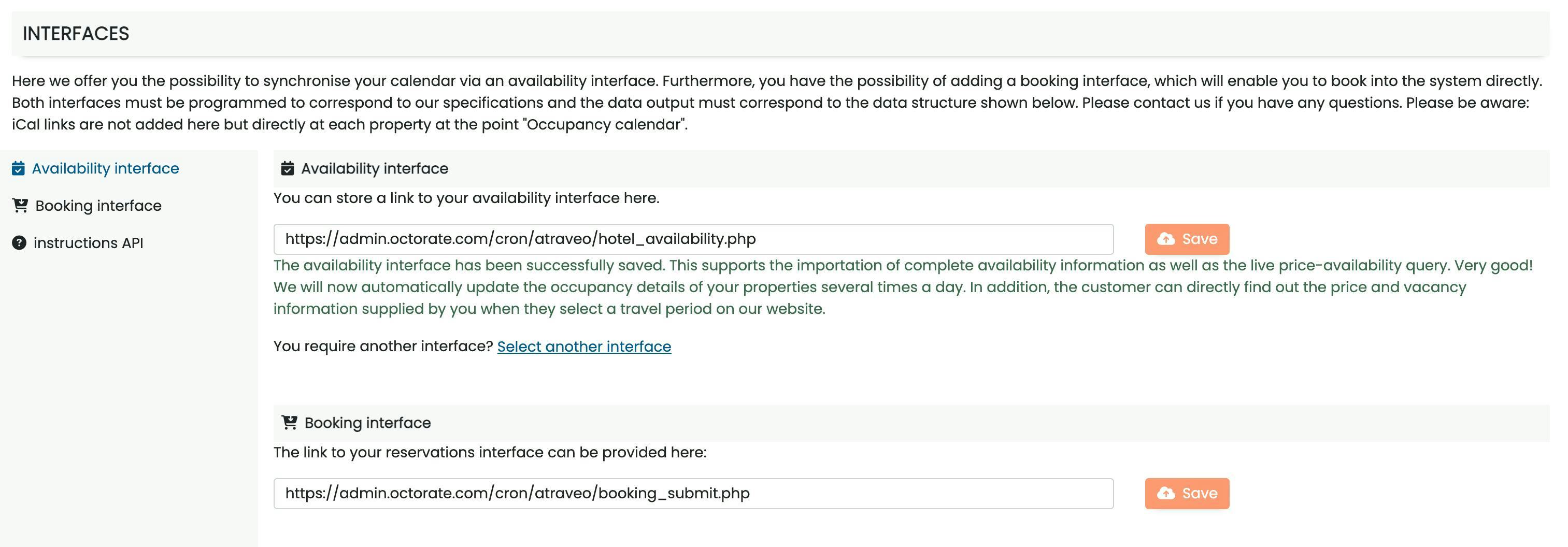This screenshot has height=547, width=1568.
Task: Click the calendar icon in the Availability section header
Action: (x=287, y=168)
